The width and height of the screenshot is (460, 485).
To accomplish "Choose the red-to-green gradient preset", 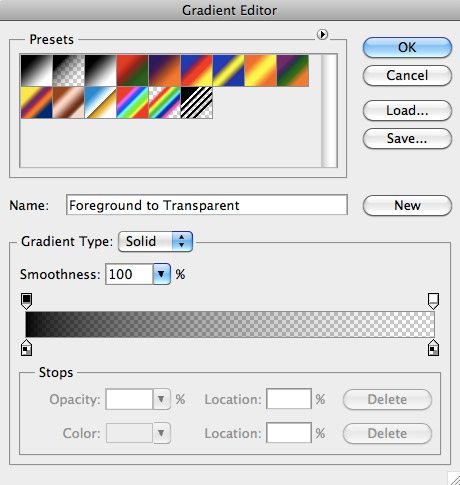I will [132, 71].
